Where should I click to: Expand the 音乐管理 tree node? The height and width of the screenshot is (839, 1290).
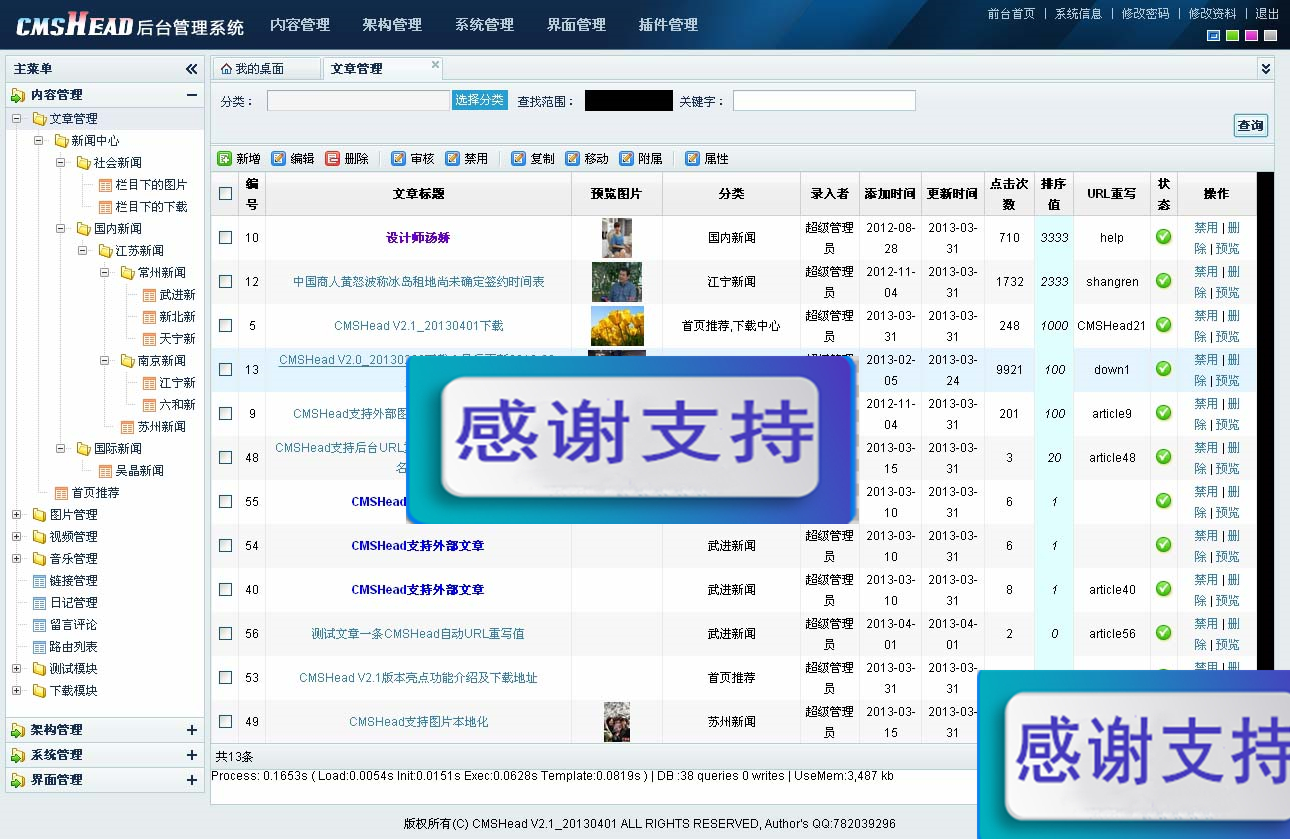point(17,559)
